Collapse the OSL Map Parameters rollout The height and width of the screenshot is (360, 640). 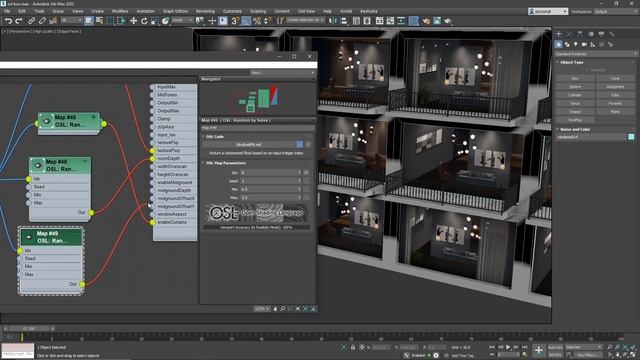pyautogui.click(x=225, y=163)
